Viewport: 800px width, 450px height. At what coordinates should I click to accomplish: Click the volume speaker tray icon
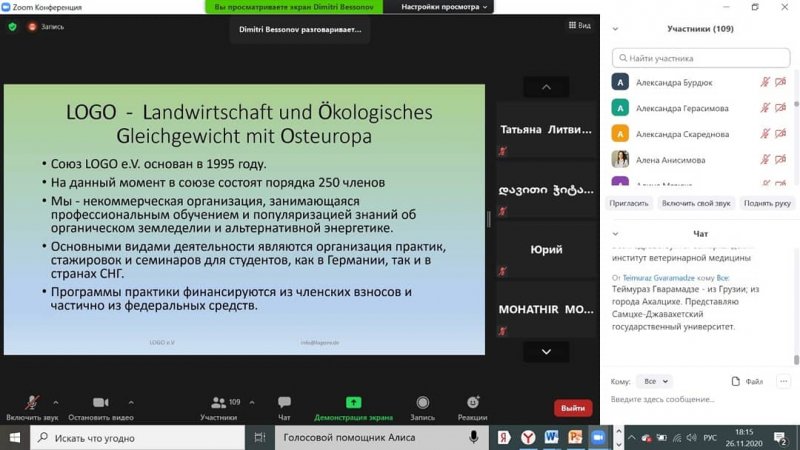691,438
